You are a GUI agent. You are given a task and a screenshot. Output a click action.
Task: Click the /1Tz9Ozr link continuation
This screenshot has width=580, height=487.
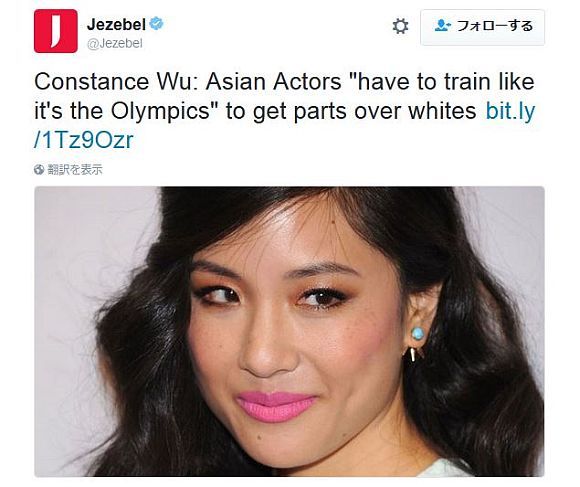(x=83, y=140)
